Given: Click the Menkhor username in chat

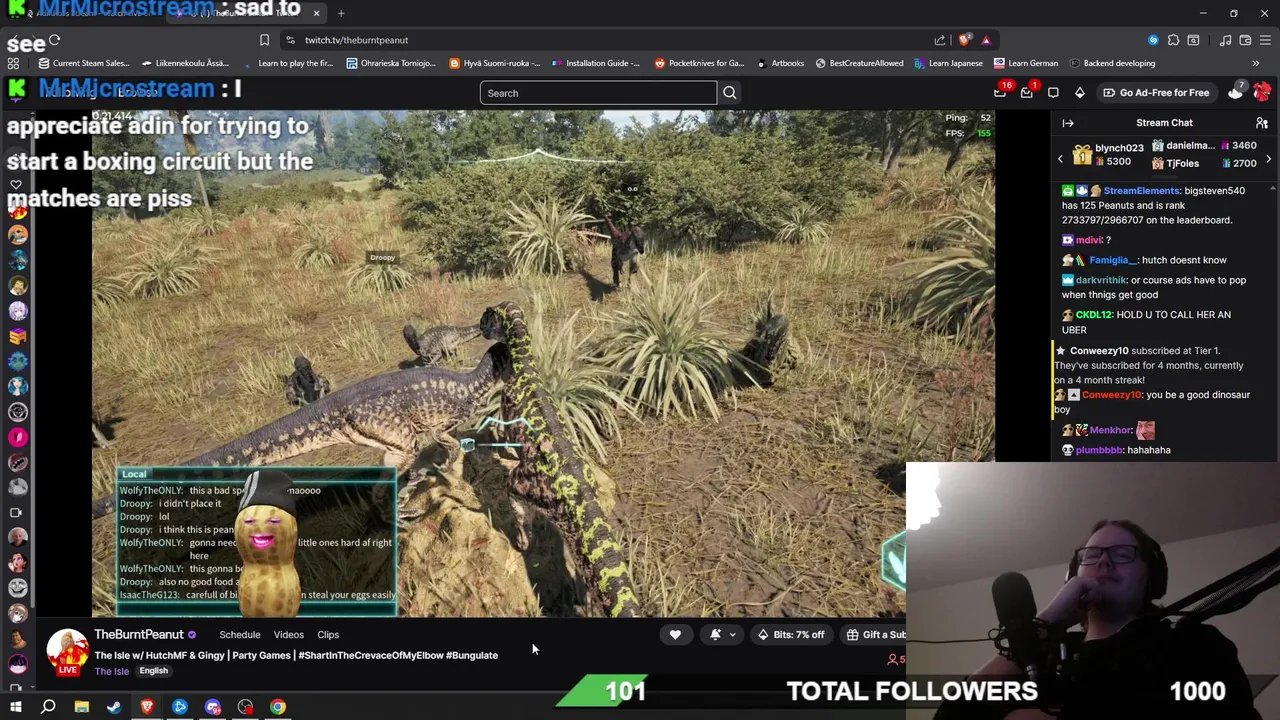Looking at the screenshot, I should [1110, 430].
